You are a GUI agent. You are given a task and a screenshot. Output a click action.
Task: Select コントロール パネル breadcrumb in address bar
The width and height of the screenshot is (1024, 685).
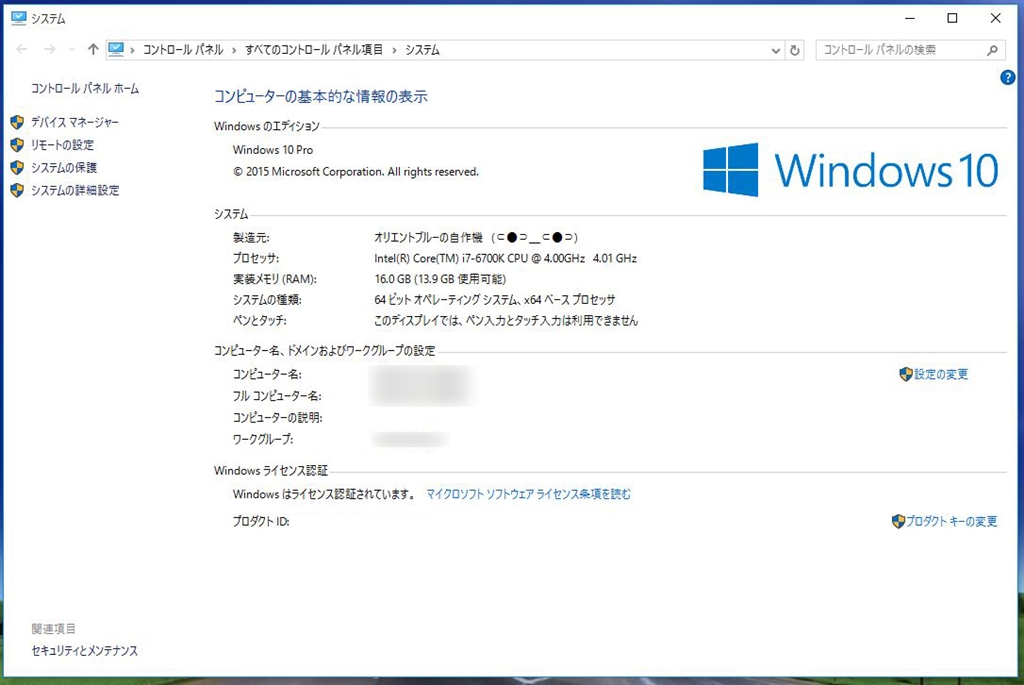click(x=183, y=50)
